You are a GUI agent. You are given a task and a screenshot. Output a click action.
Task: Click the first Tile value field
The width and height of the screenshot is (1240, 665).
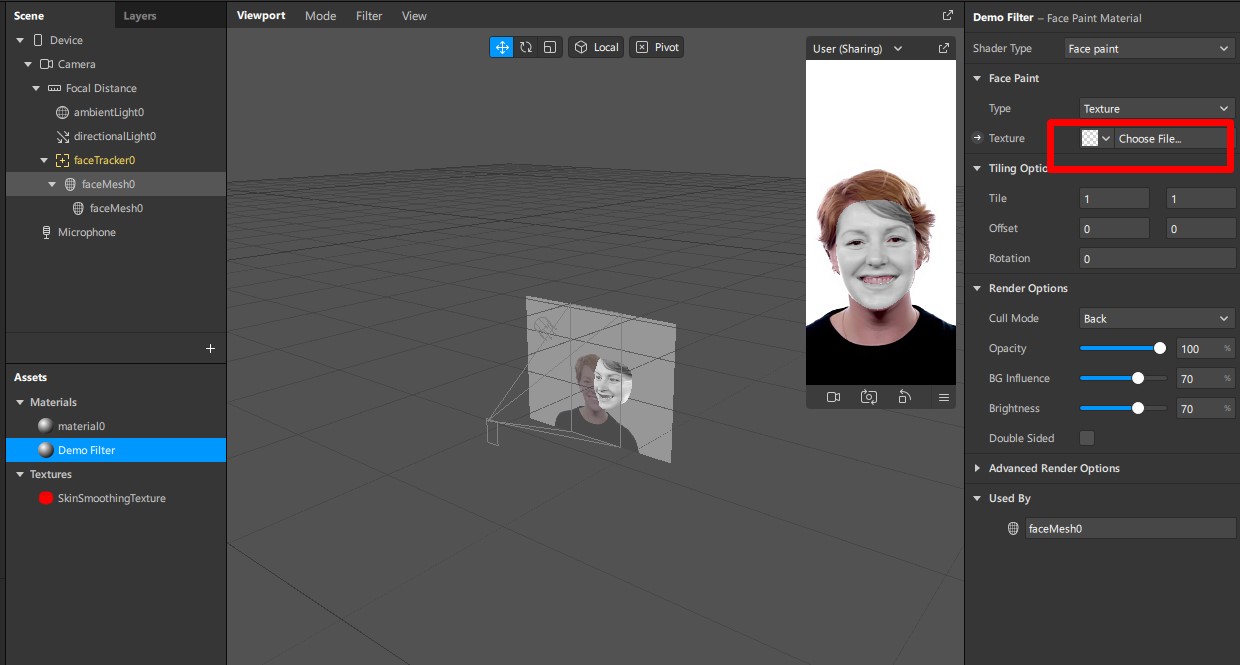pos(1115,198)
